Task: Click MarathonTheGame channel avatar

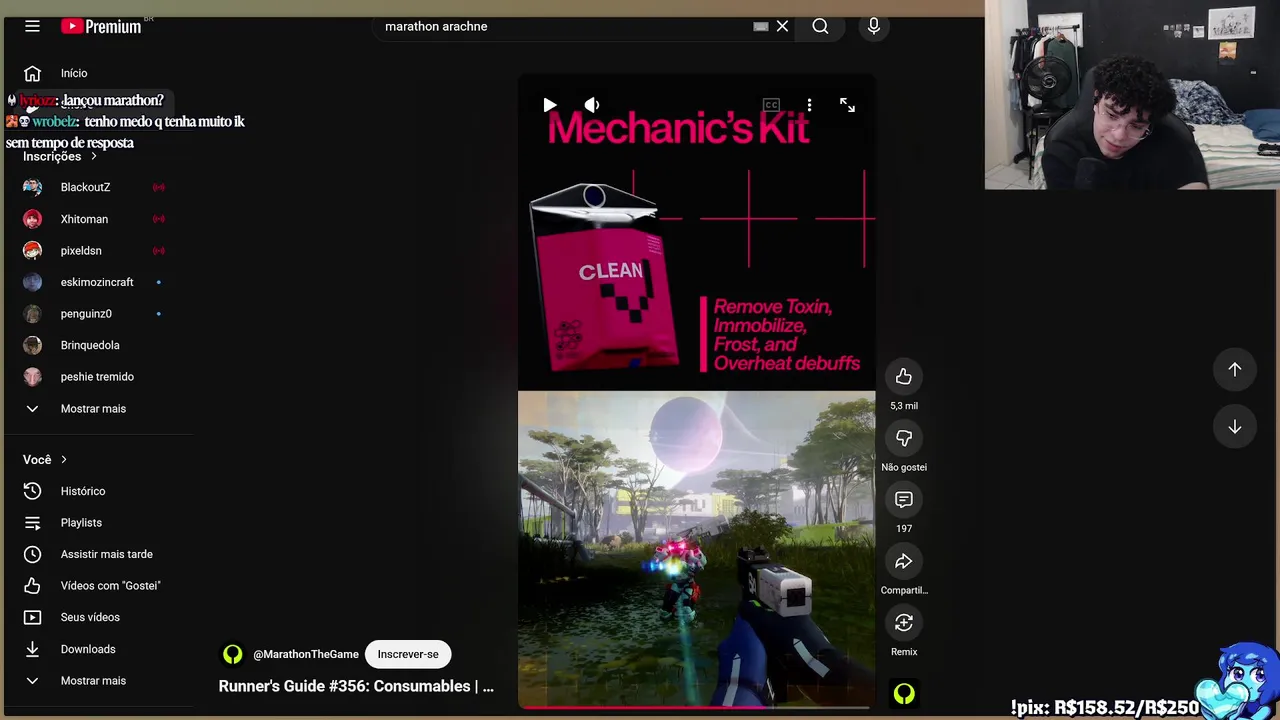Action: [x=233, y=654]
